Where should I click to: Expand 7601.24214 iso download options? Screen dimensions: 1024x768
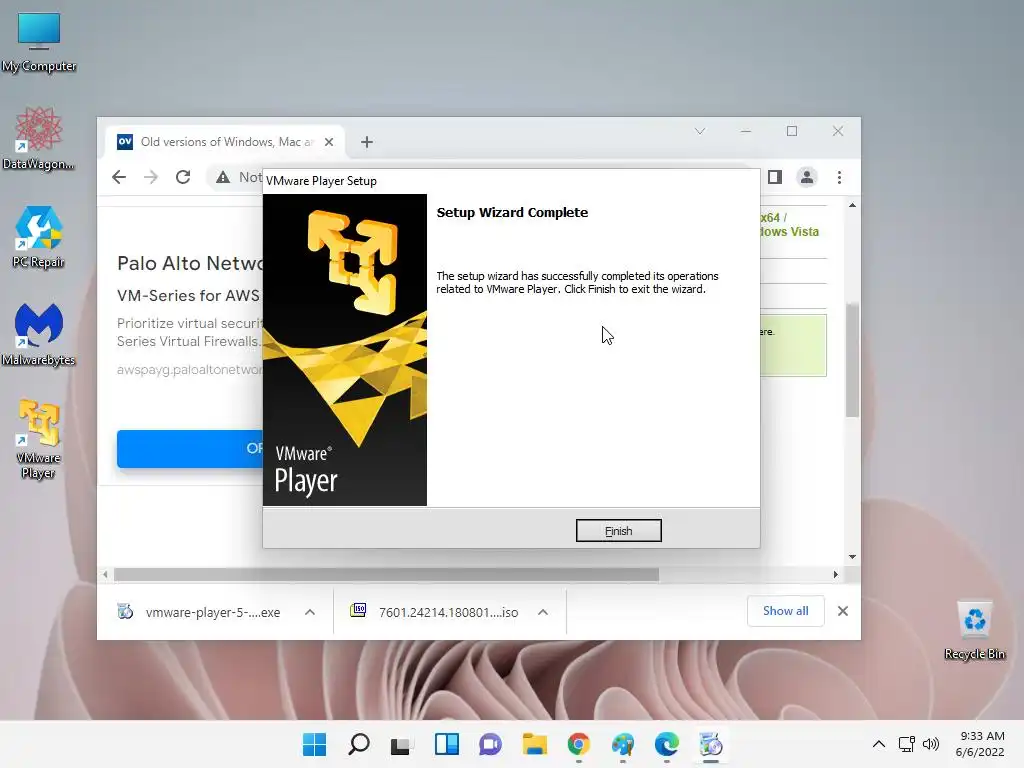click(x=543, y=612)
